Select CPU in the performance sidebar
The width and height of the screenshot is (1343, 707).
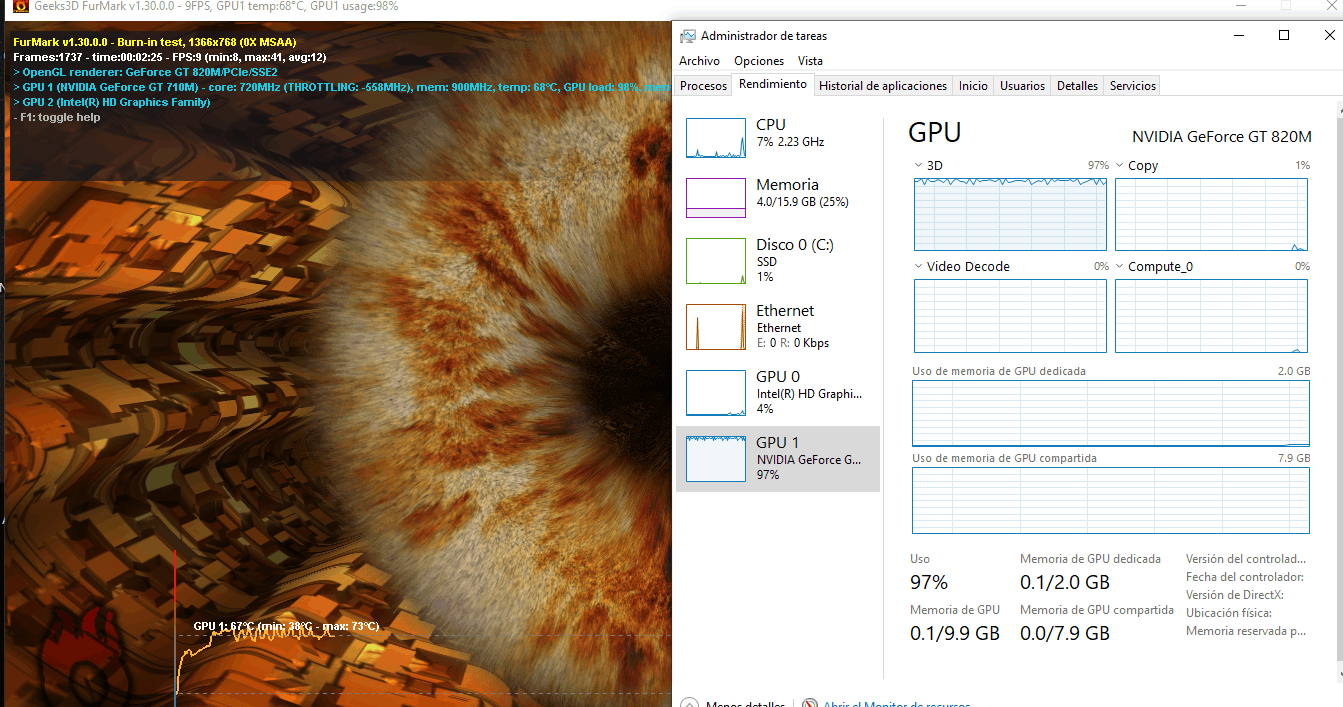(x=778, y=137)
